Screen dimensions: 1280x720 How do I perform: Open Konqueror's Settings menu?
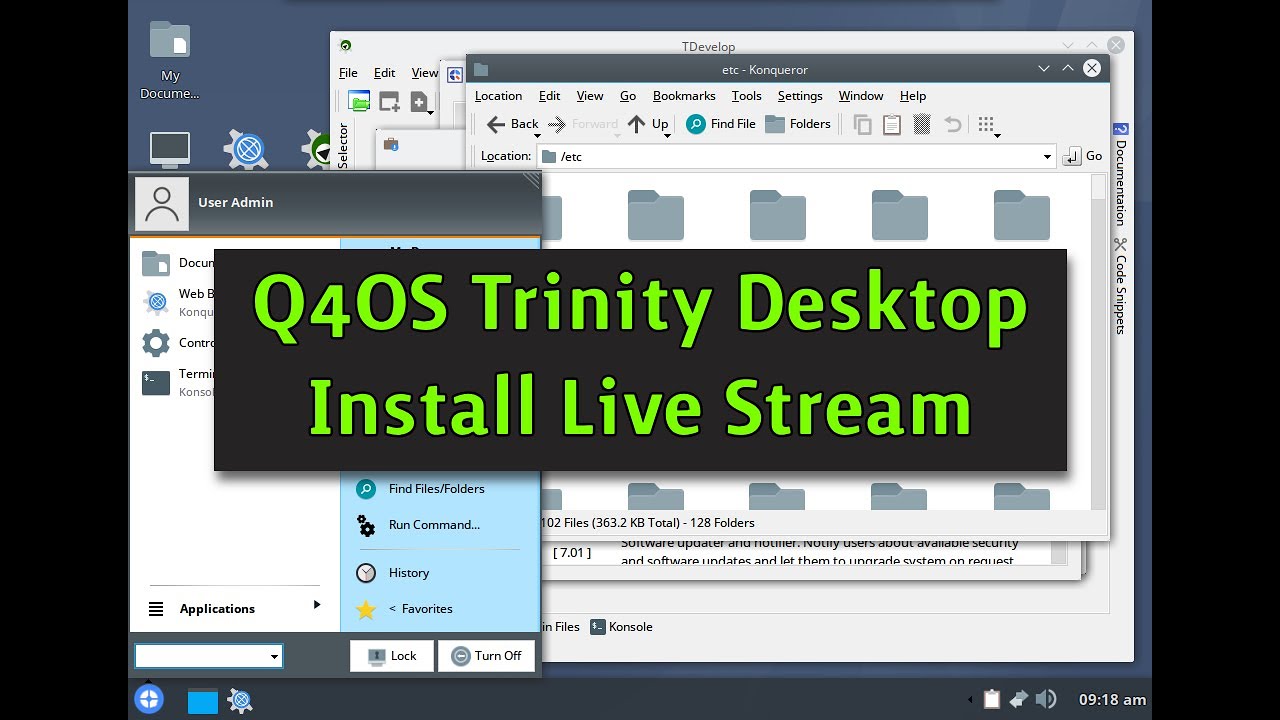click(x=800, y=96)
